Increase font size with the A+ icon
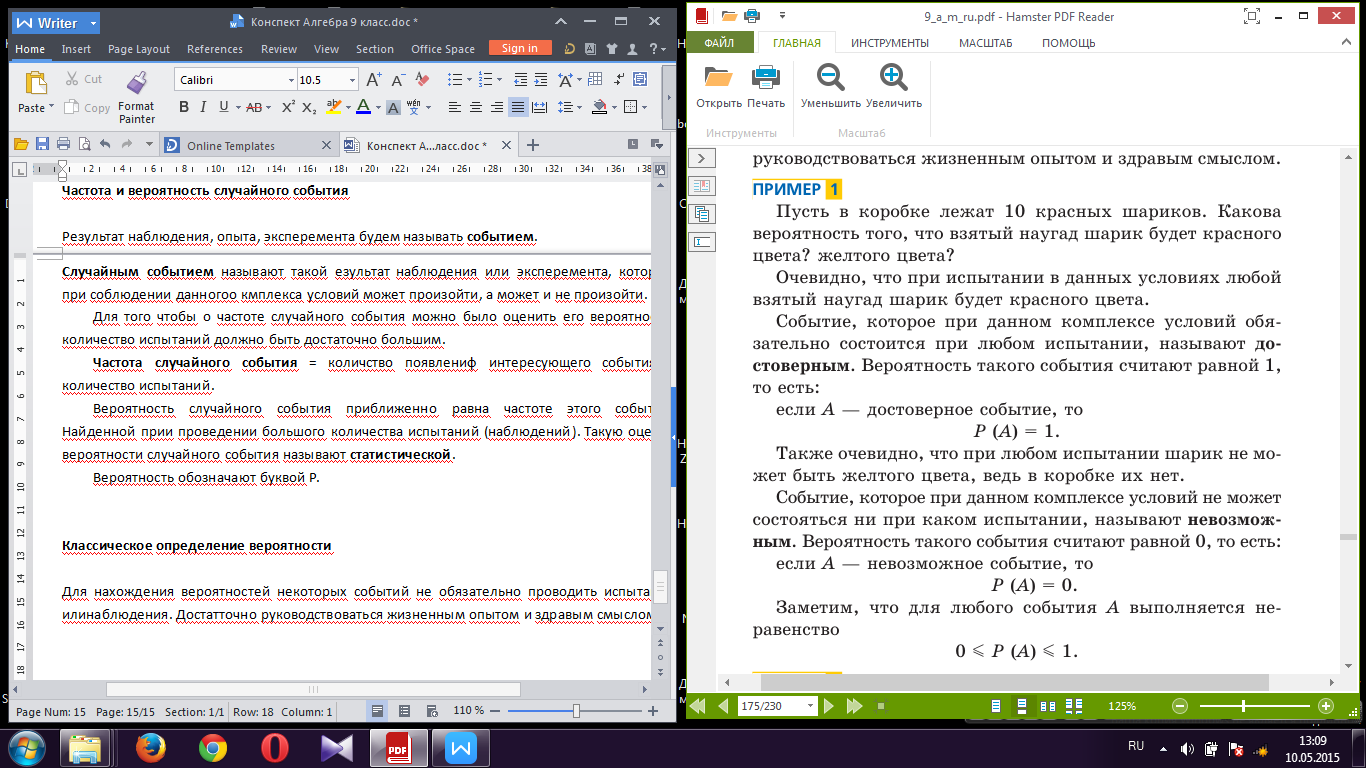The width and height of the screenshot is (1366, 768). tap(374, 80)
